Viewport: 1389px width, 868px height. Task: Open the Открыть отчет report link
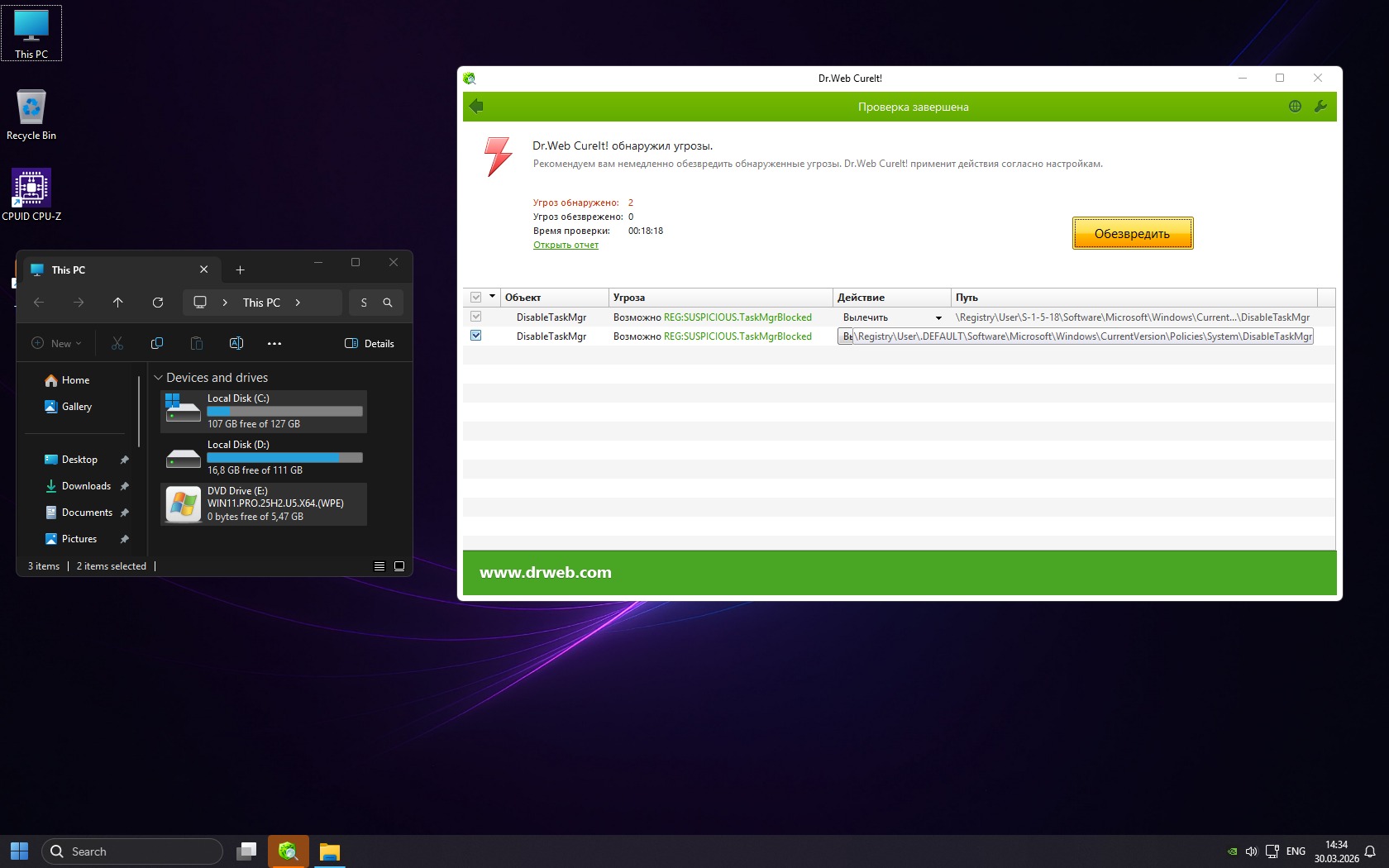(566, 245)
